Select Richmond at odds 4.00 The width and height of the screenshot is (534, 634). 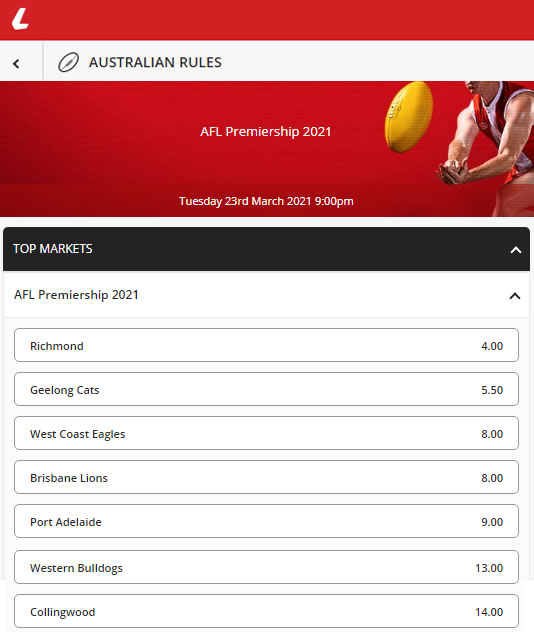[x=266, y=345]
